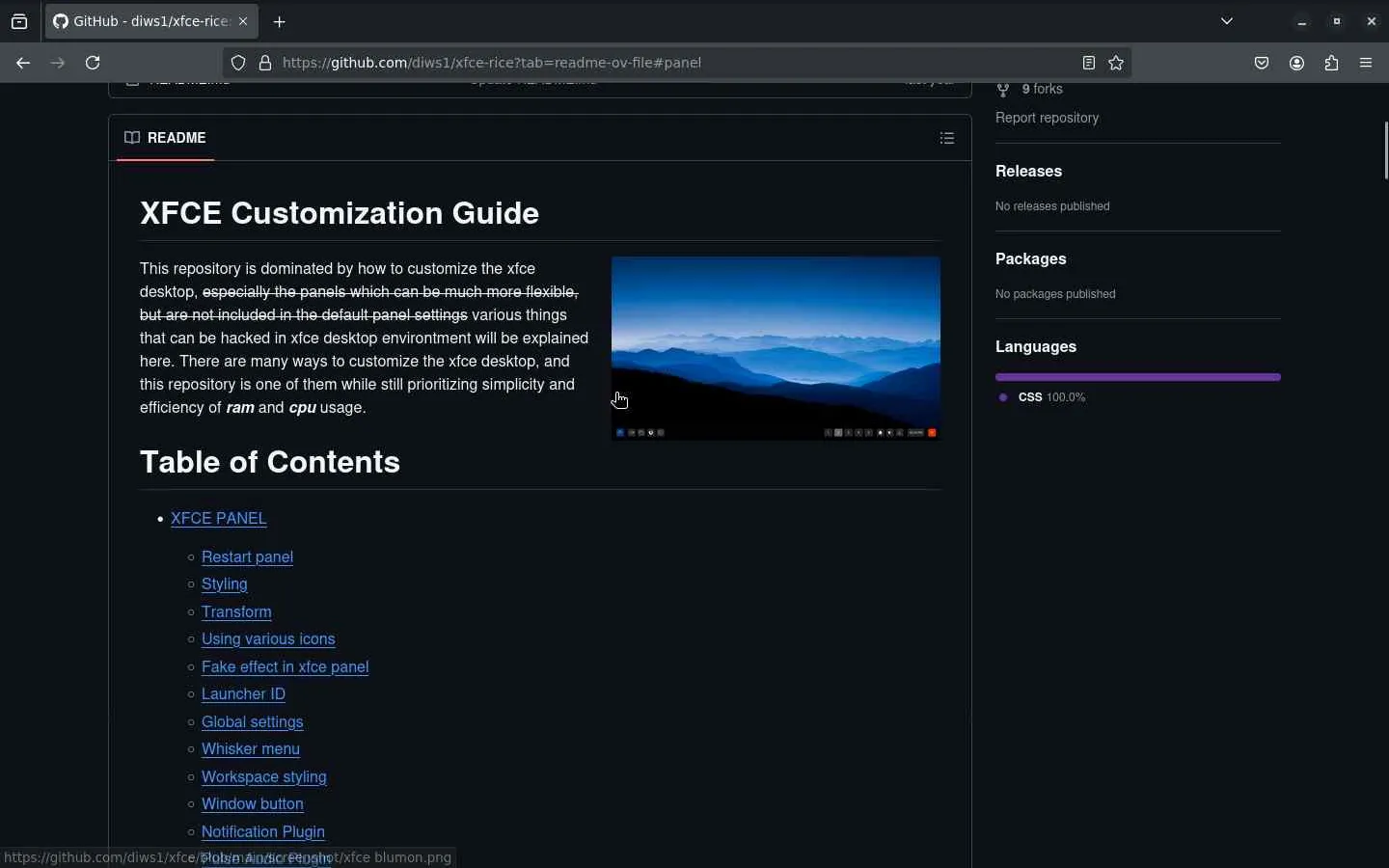The height and width of the screenshot is (868, 1389).
Task: Jump to Fake effect in xfce panel
Action: pos(286,666)
